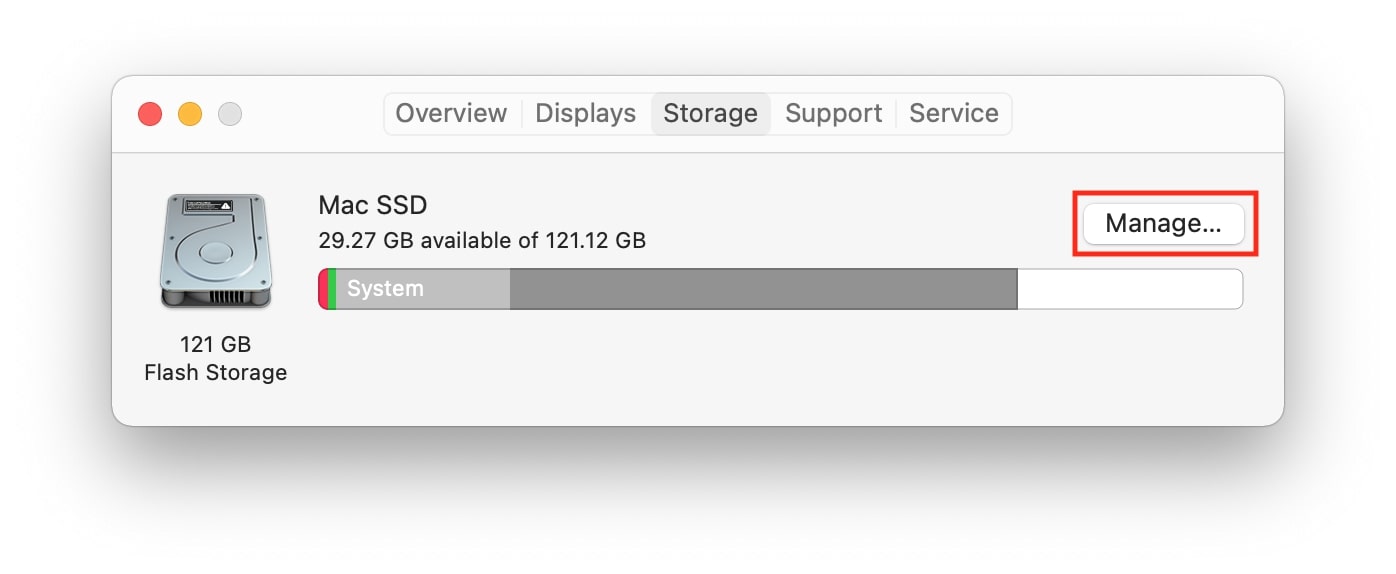This screenshot has width=1396, height=574.
Task: Go to the Support tab
Action: (834, 114)
